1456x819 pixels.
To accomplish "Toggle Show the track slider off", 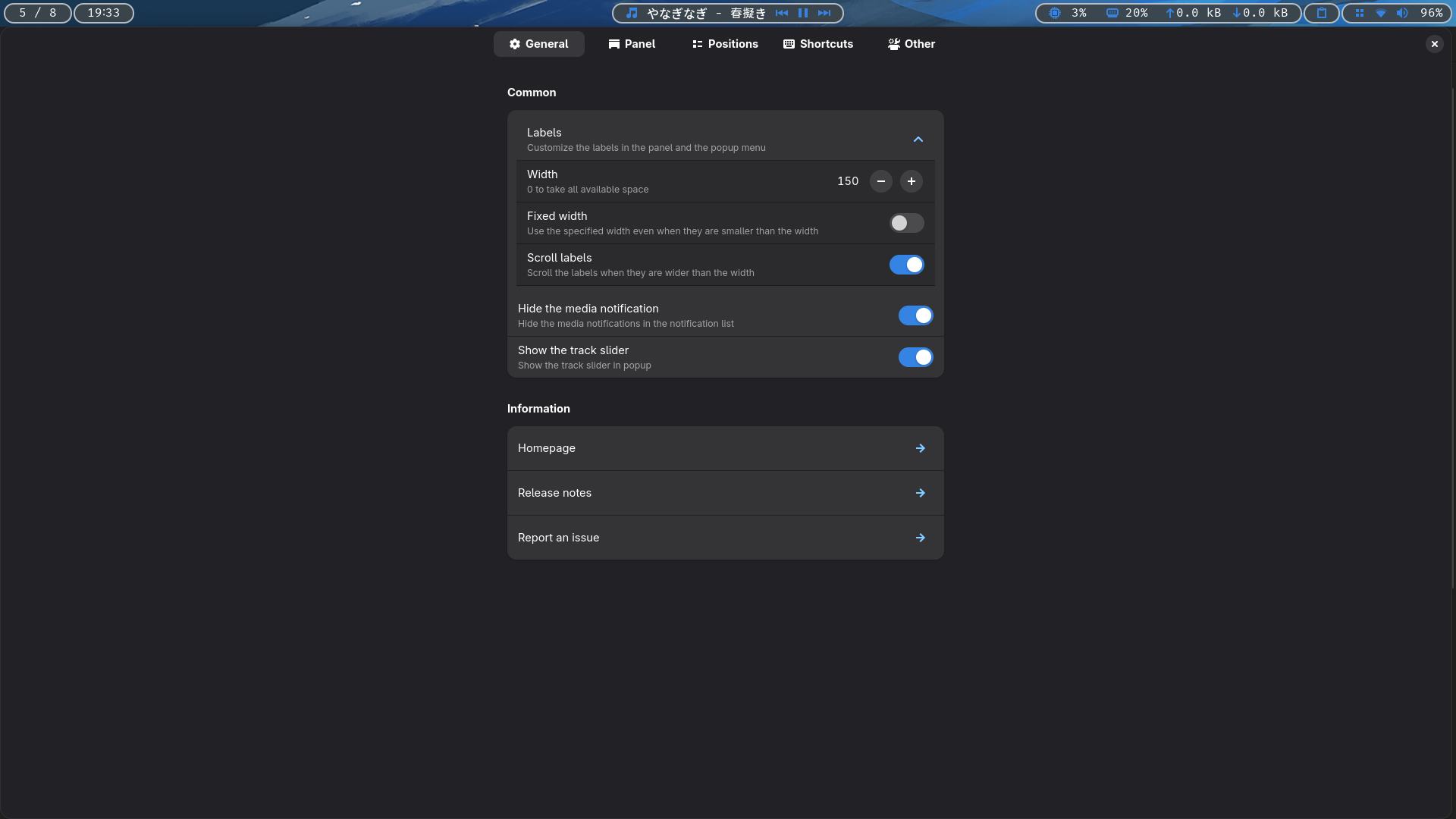I will [915, 357].
